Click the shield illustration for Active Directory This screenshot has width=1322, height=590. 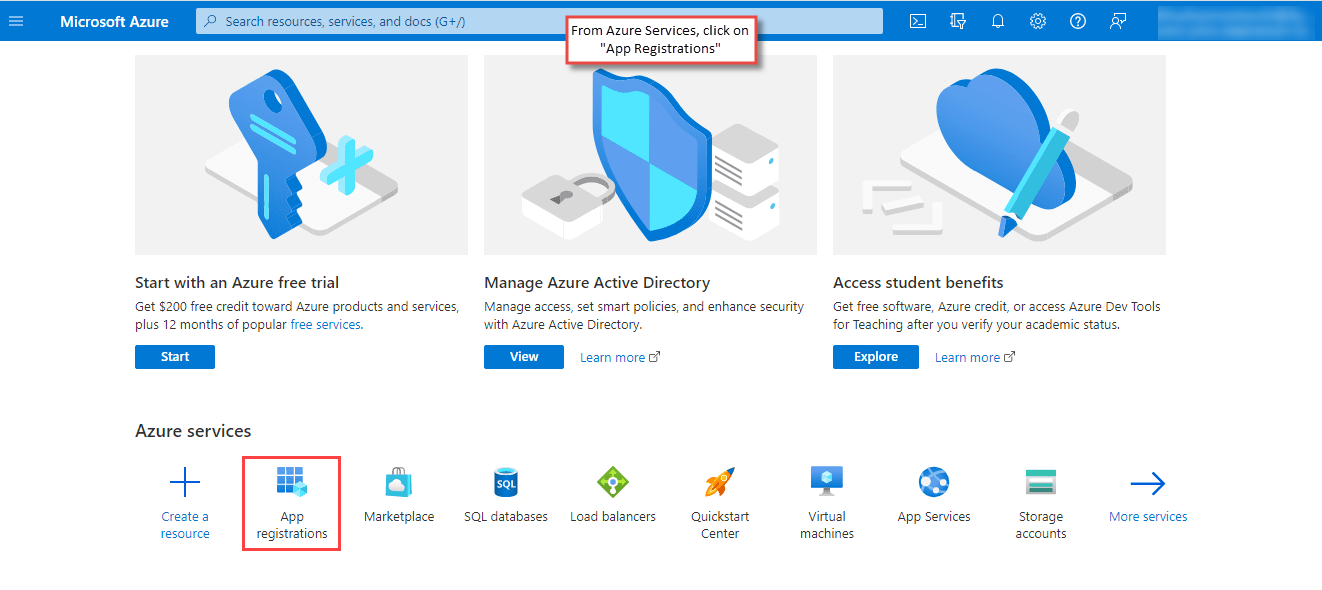tap(650, 155)
